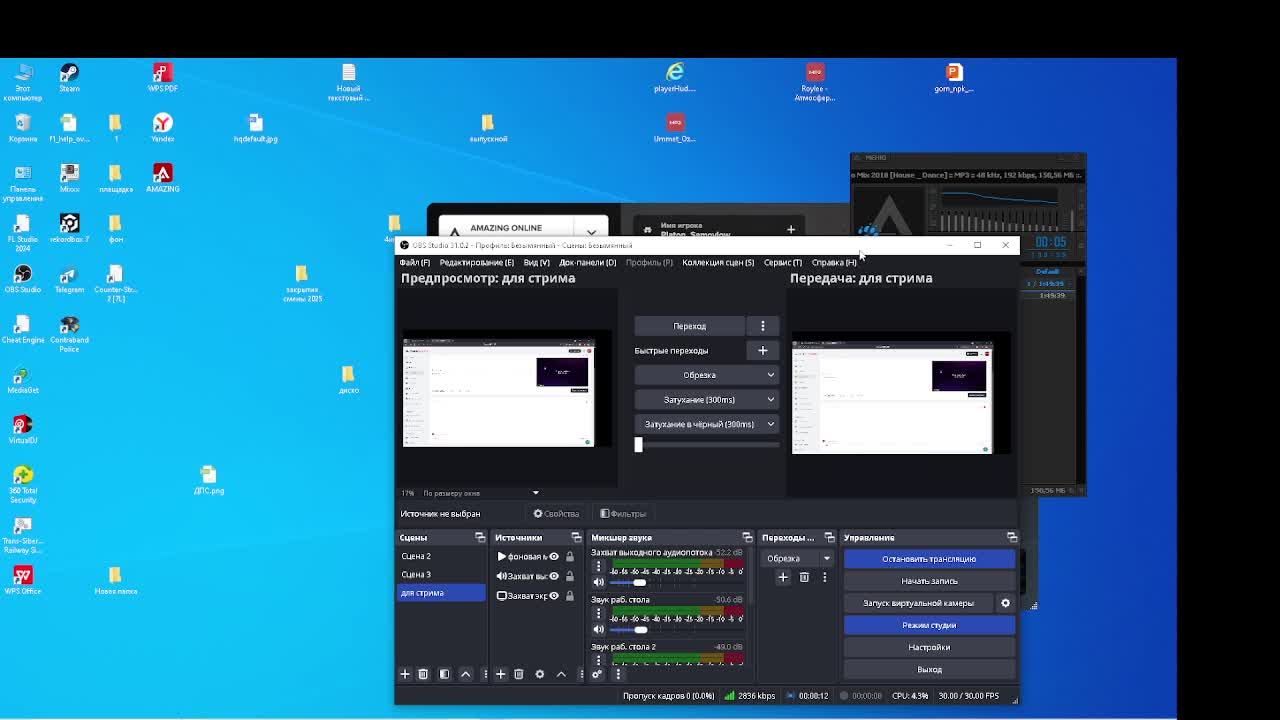Remove scene transition via trash icon
The width and height of the screenshot is (1280, 720).
coord(804,577)
